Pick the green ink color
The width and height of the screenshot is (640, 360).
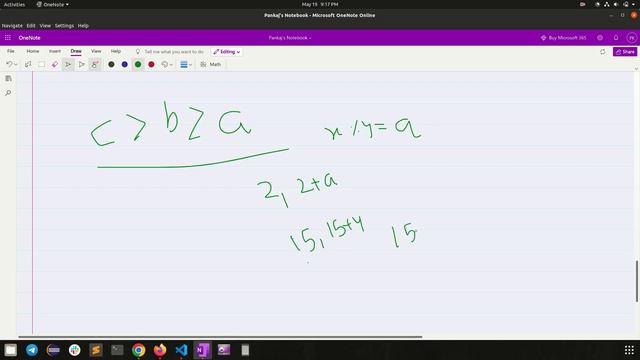click(138, 64)
